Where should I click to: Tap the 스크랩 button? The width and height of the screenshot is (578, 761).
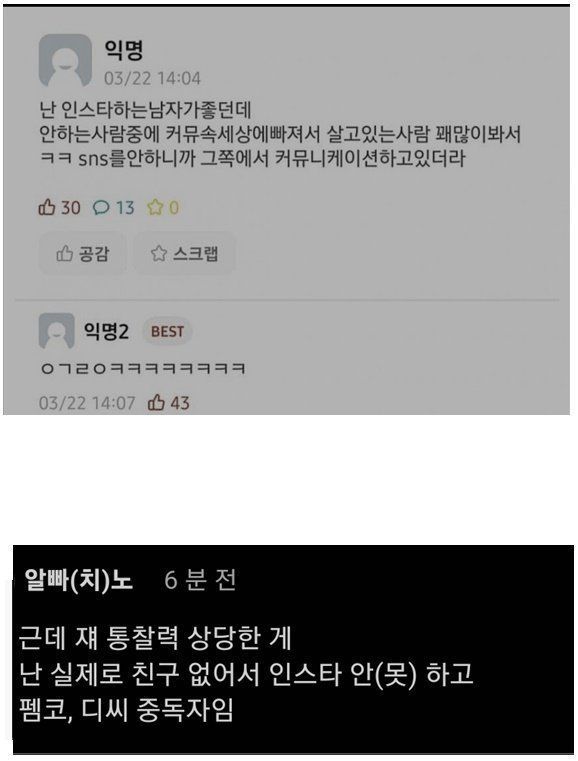pyautogui.click(x=185, y=253)
